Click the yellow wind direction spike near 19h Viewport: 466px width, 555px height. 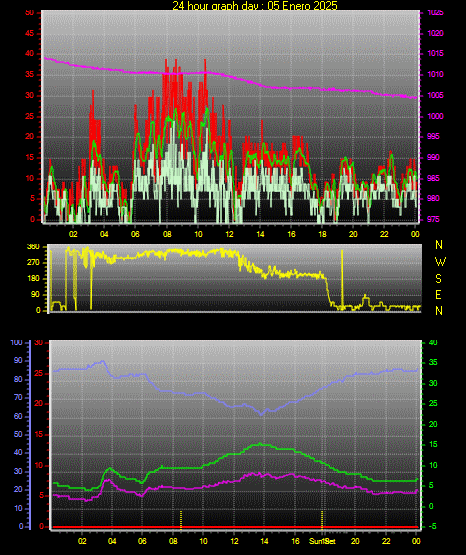(342, 279)
